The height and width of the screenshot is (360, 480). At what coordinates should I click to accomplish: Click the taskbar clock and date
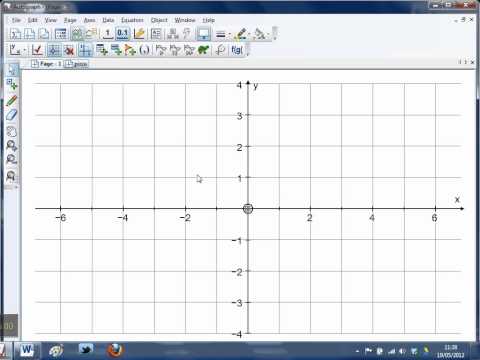450,351
